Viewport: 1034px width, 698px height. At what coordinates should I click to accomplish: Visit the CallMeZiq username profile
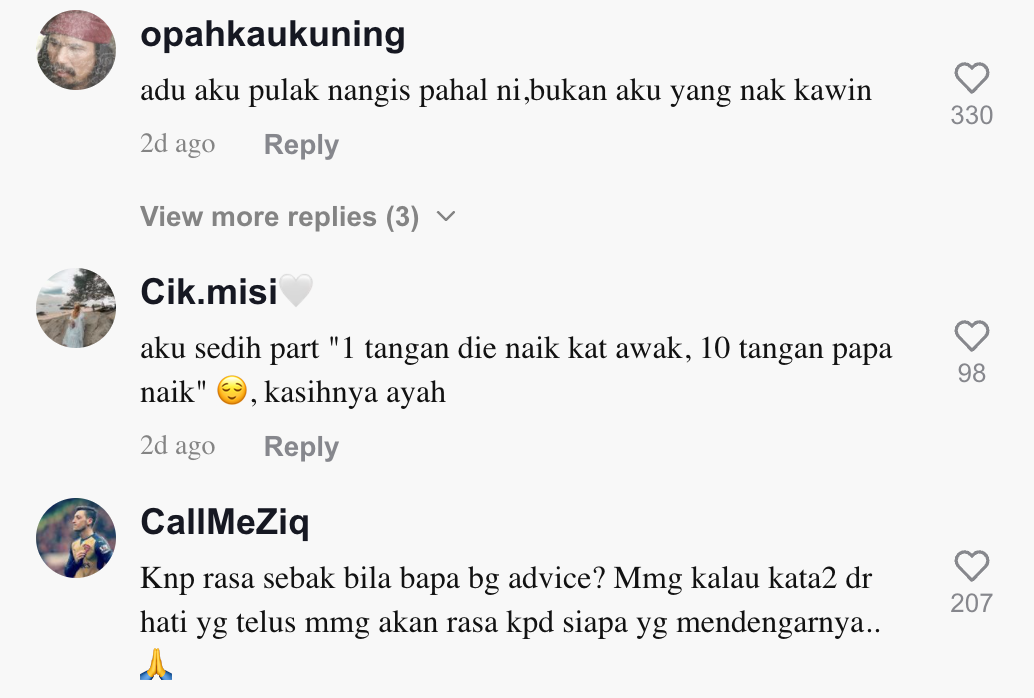click(225, 522)
